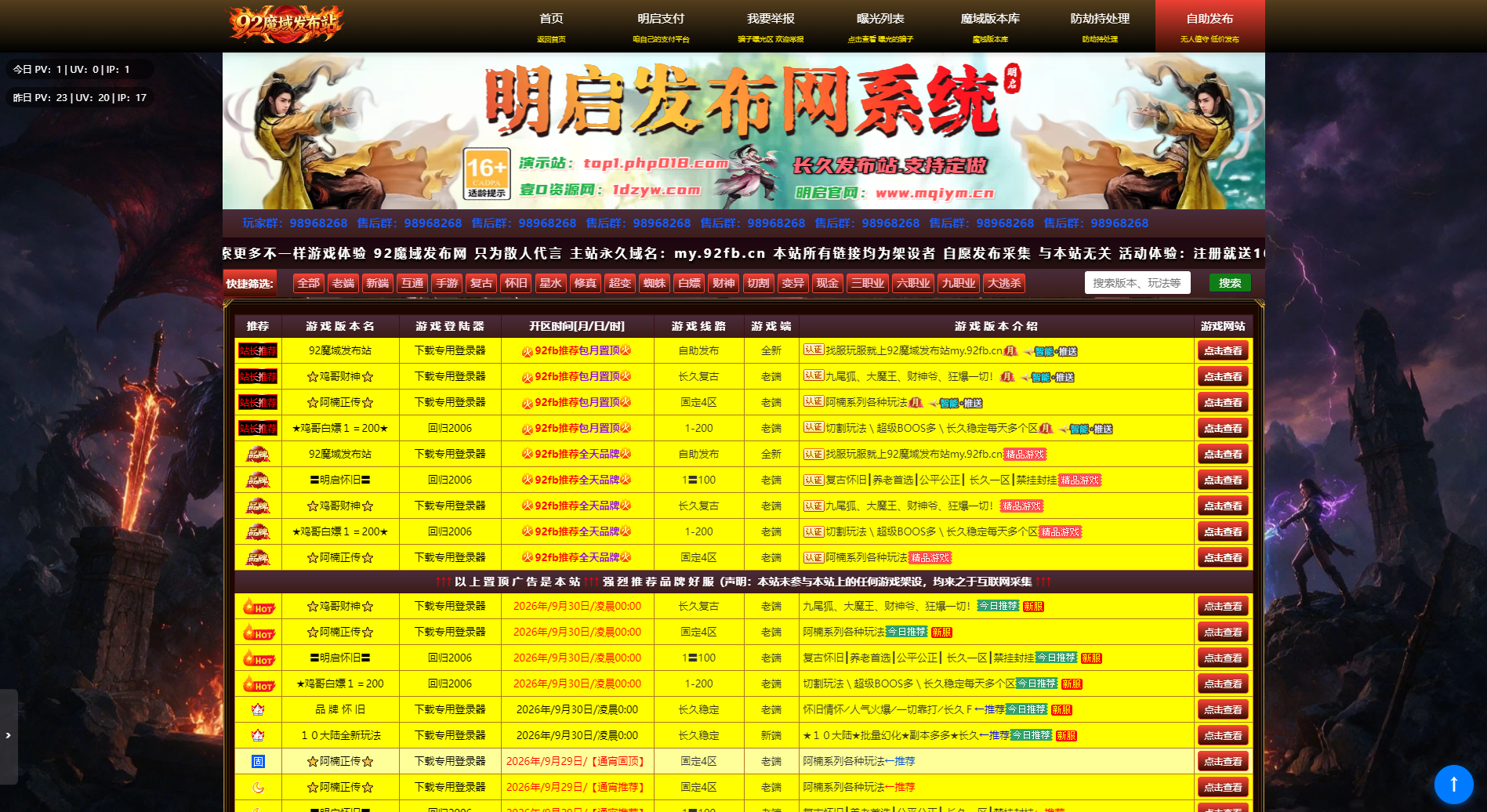Filter listings by the 老端 tag

[x=343, y=284]
